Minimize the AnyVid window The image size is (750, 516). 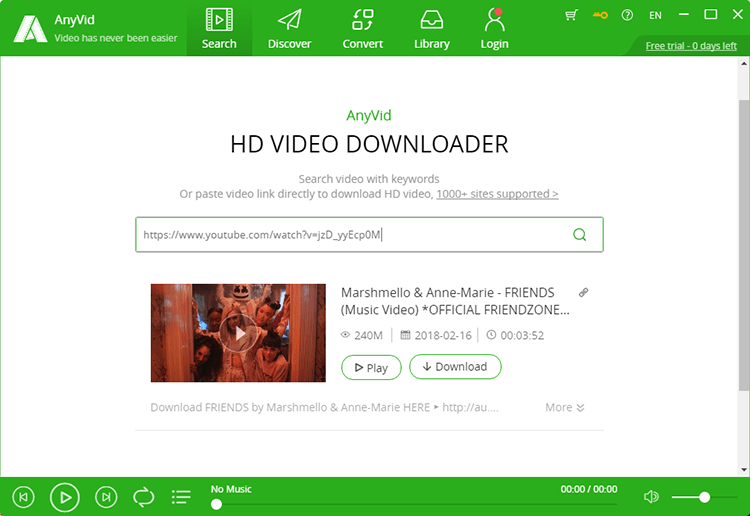point(684,15)
